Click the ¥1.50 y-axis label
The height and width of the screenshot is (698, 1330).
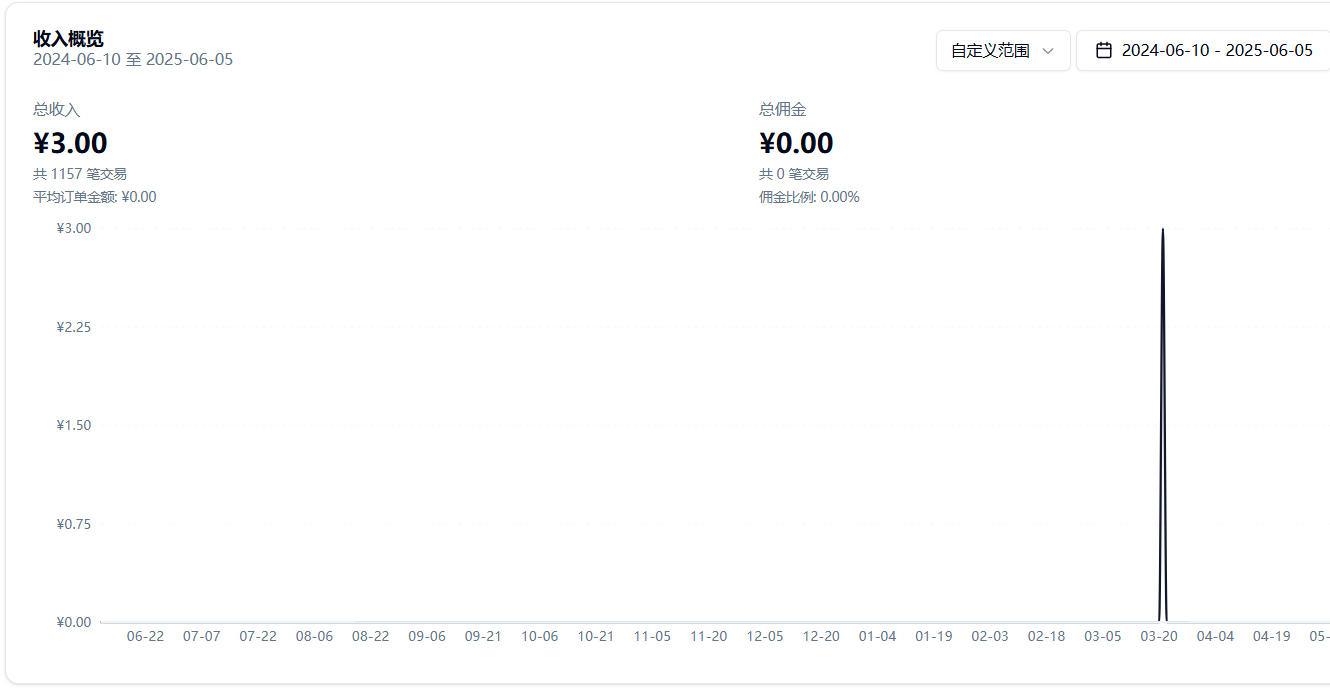[74, 425]
